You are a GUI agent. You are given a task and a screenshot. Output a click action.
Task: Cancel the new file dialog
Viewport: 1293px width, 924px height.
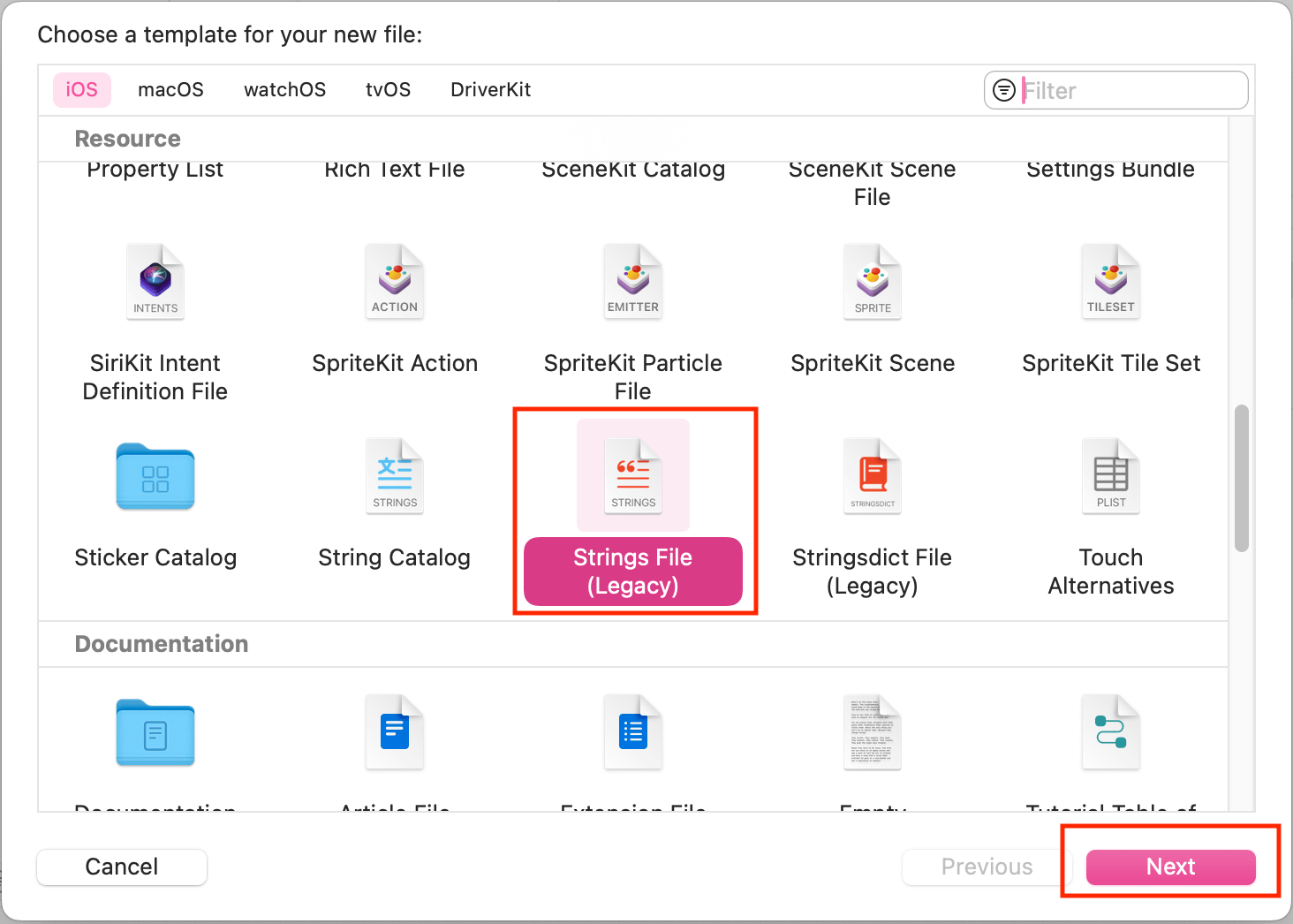click(x=122, y=867)
